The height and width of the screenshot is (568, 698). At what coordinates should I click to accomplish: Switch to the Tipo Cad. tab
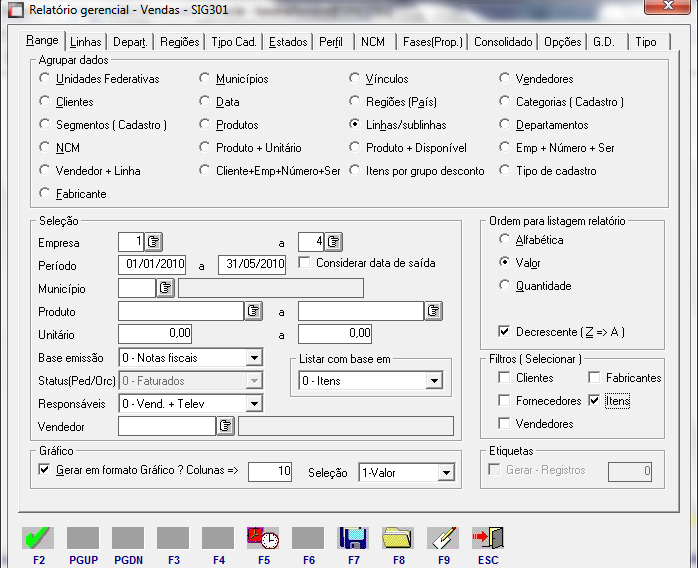point(234,42)
